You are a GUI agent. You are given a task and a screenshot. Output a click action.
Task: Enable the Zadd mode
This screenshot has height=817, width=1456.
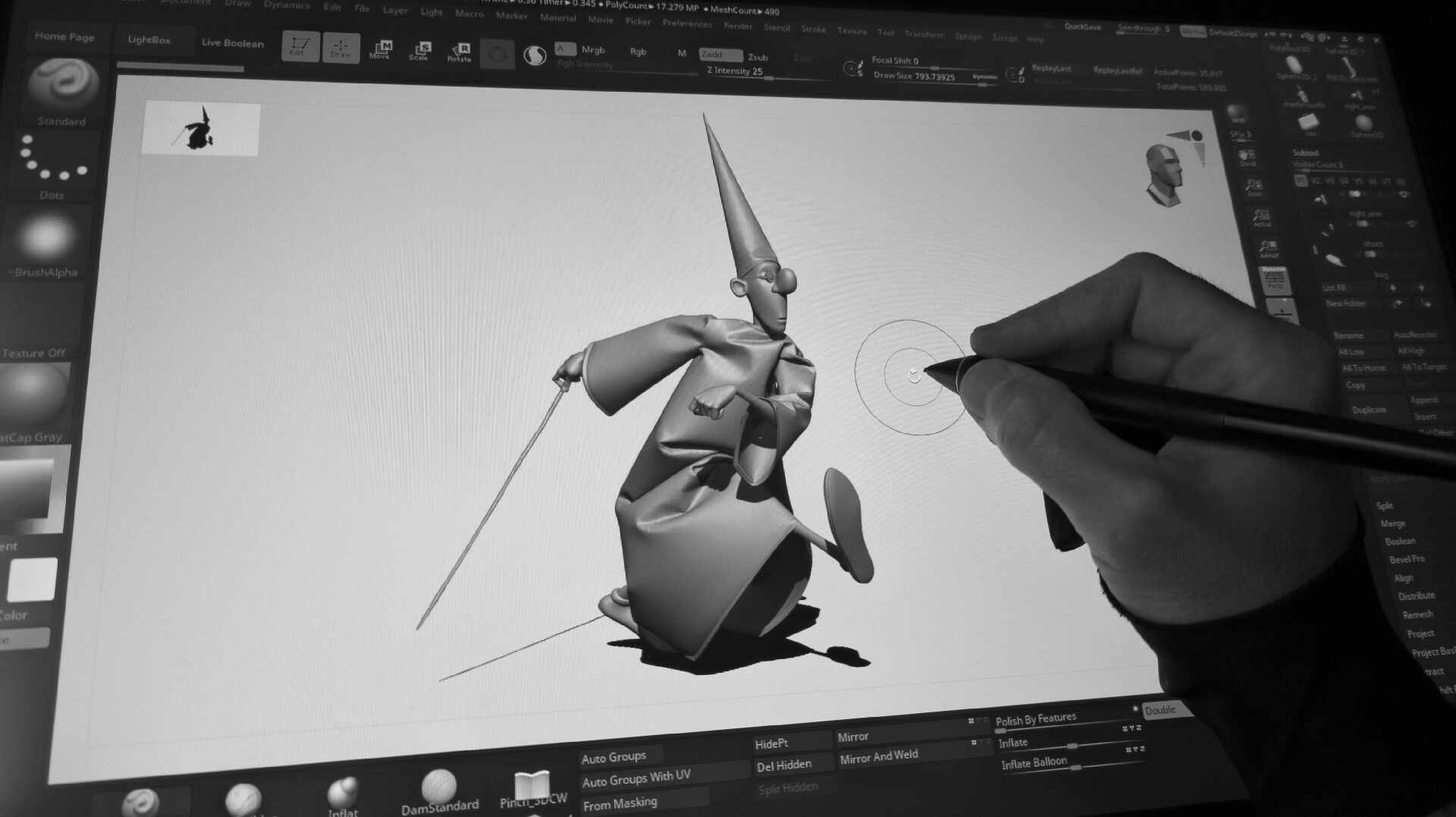[720, 55]
